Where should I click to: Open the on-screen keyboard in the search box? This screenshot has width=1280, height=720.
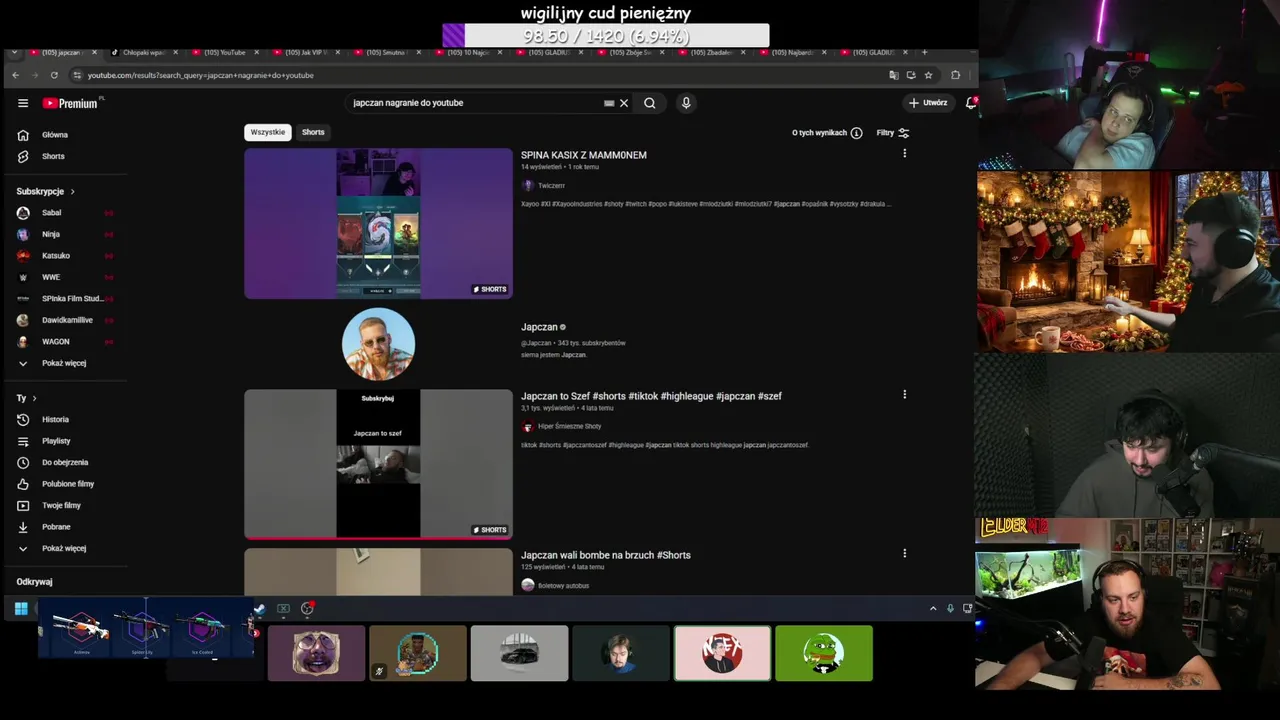point(609,103)
